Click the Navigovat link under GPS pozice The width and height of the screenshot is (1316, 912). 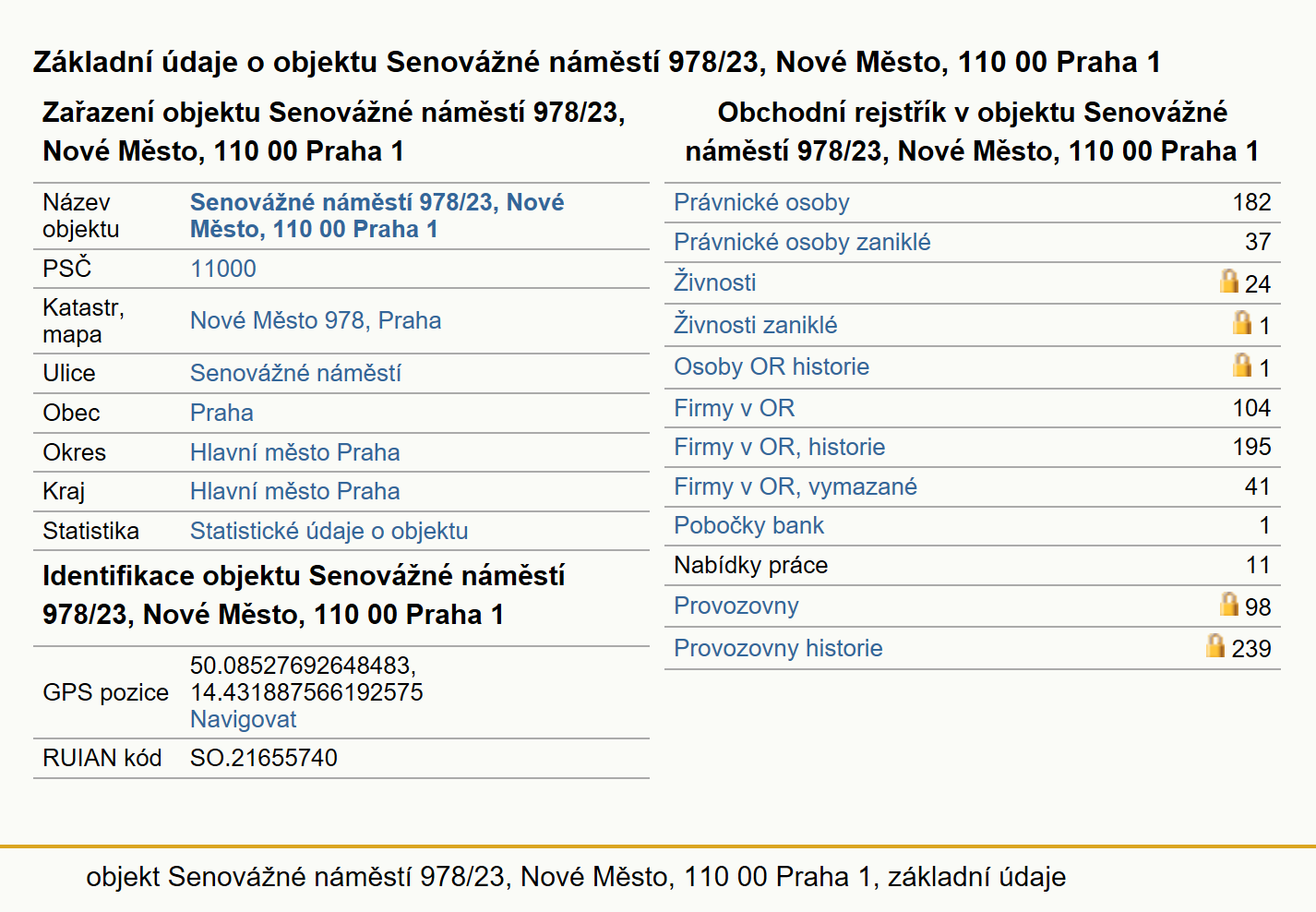pos(244,719)
